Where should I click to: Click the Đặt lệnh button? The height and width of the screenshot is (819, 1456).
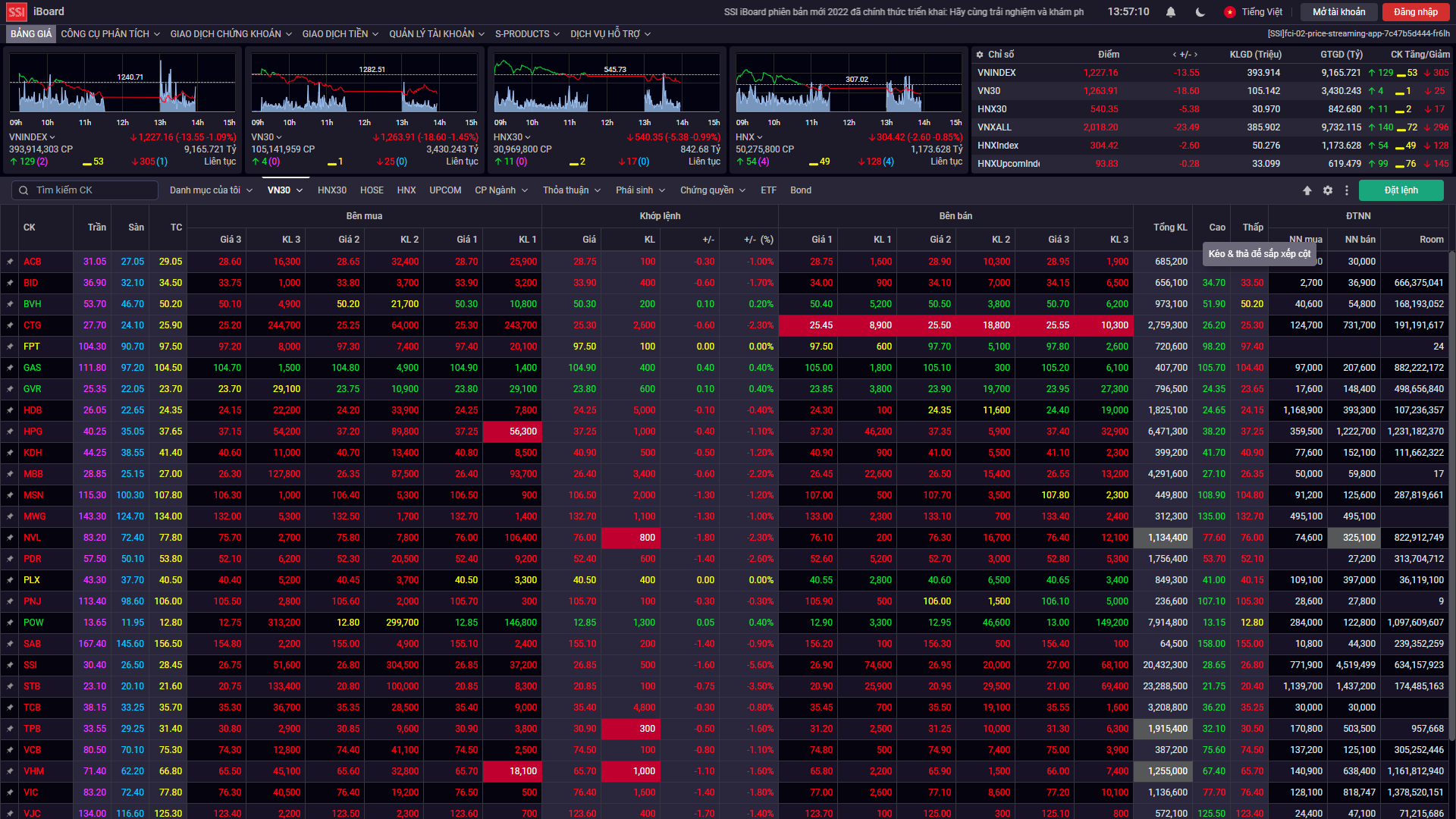point(1401,190)
